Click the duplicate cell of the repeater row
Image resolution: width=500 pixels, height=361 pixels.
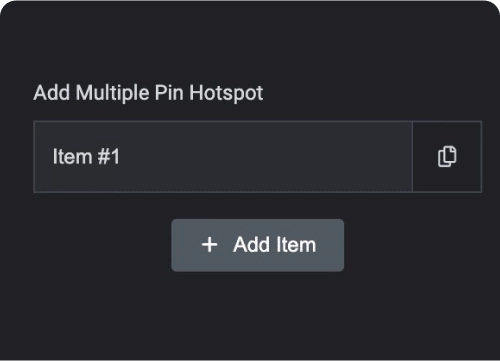click(x=447, y=156)
